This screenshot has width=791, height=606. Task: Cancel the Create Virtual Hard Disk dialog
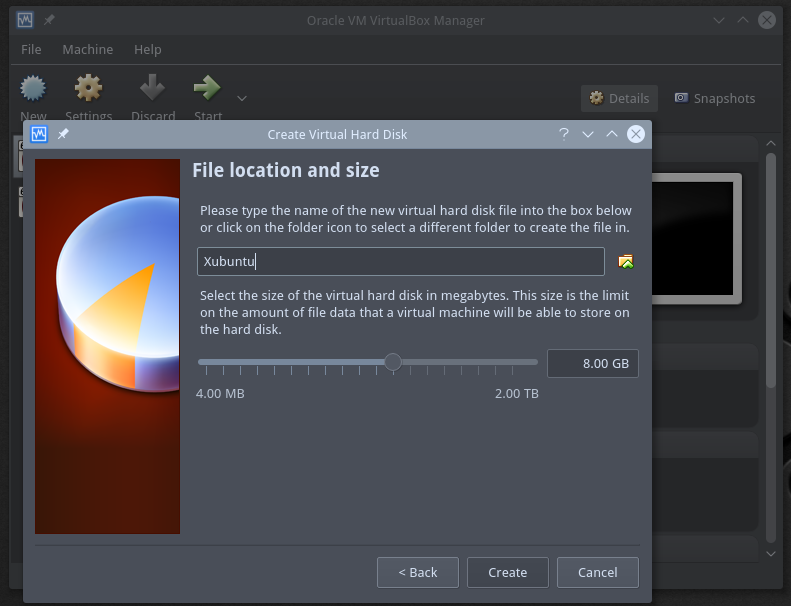point(598,572)
